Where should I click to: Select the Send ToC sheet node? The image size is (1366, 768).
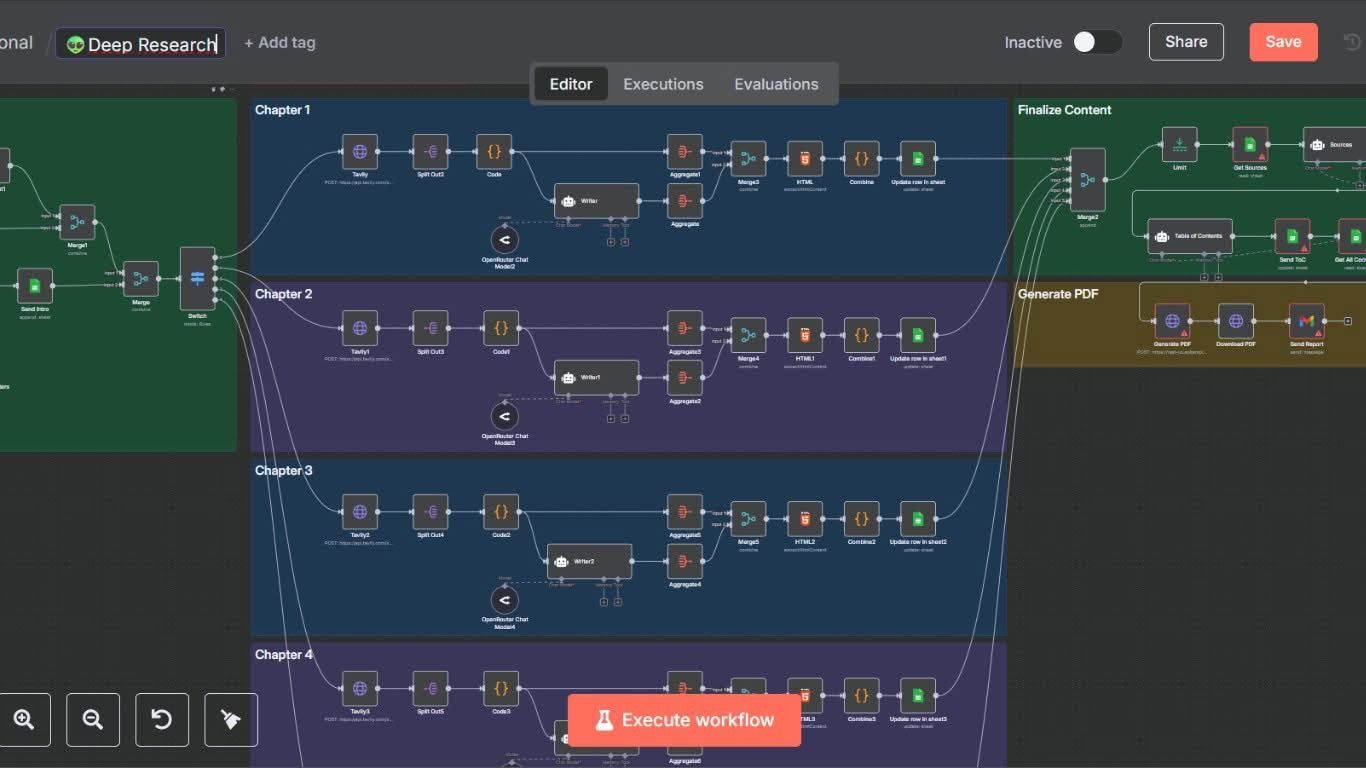[x=1292, y=236]
